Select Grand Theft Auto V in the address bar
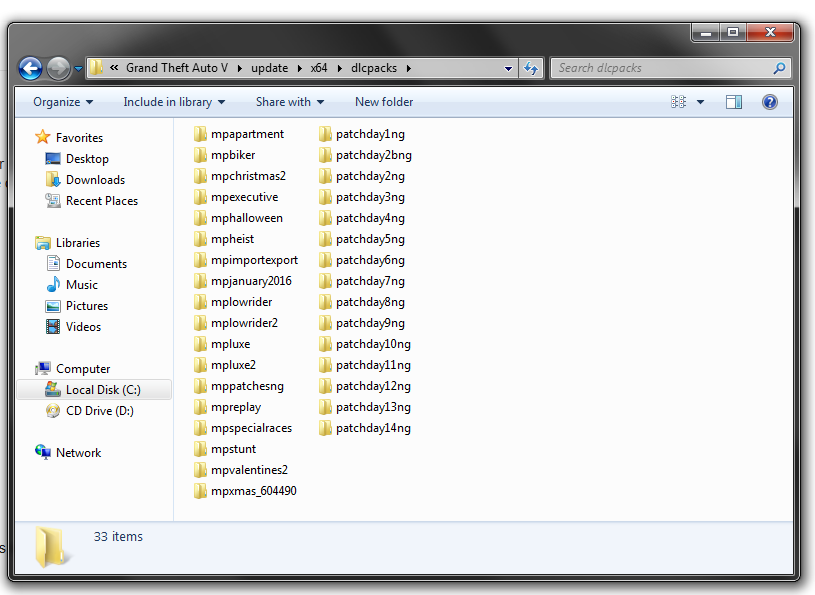The width and height of the screenshot is (815, 595). tap(177, 68)
